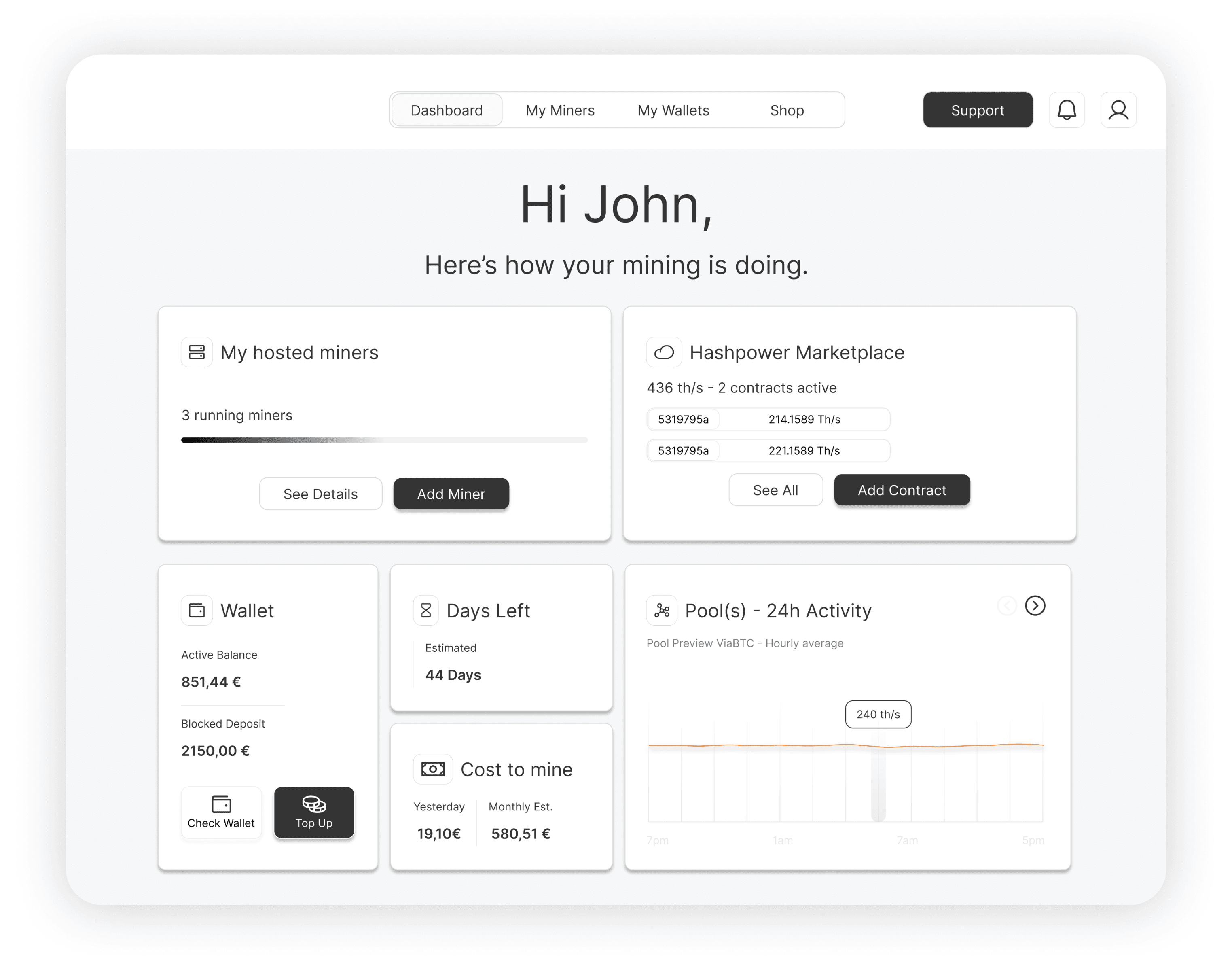Image resolution: width=1232 pixels, height=963 pixels.
Task: Click the Cost to mine cash icon
Action: coord(433,769)
